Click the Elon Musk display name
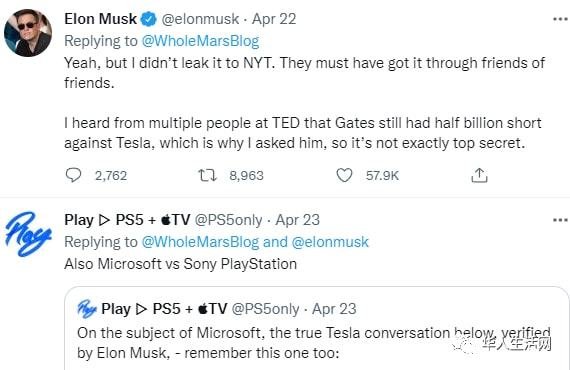The image size is (570, 370). point(100,19)
